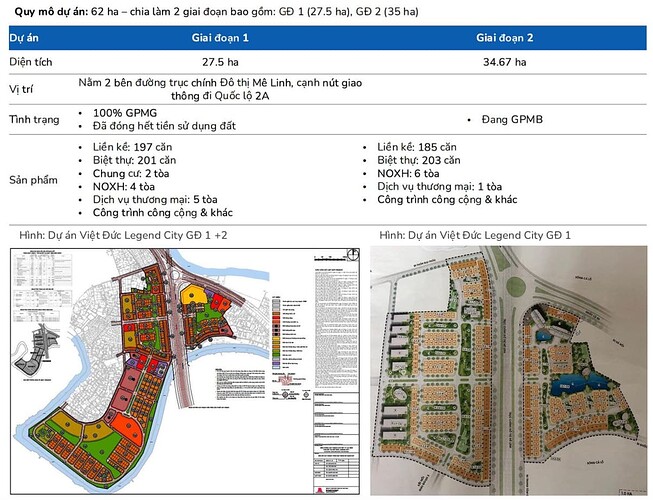Click the small locator map inset in the zoning plan
Screen dimensions: 653x500
pos(37,351)
